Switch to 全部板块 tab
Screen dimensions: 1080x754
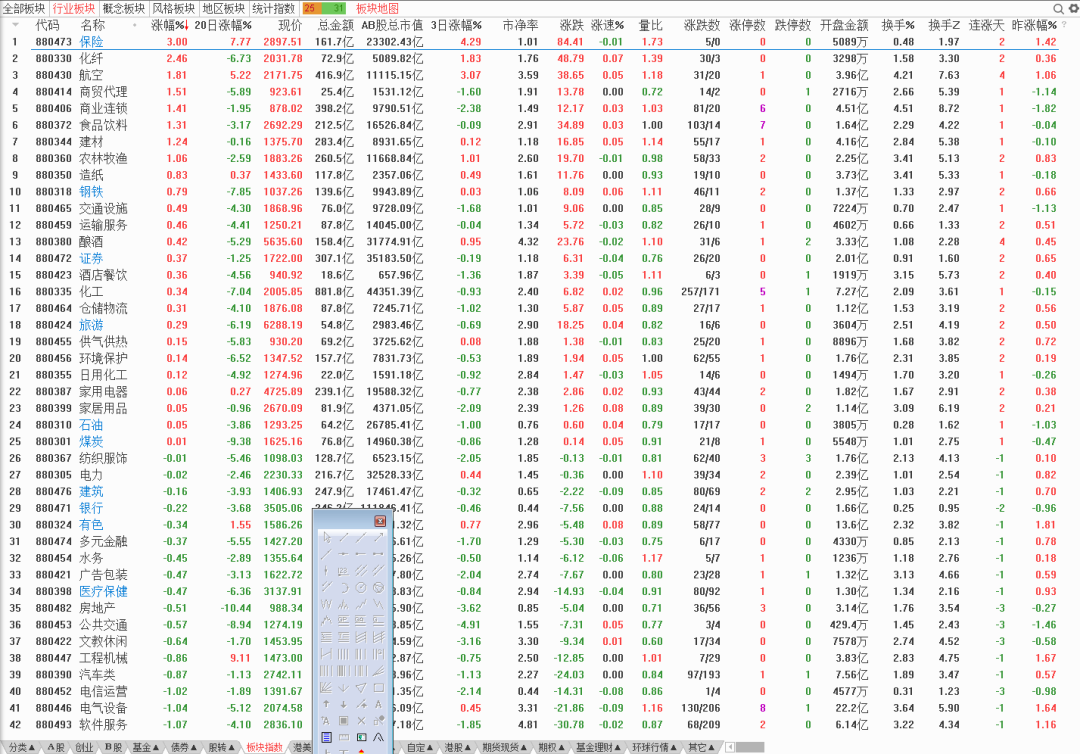tap(24, 8)
